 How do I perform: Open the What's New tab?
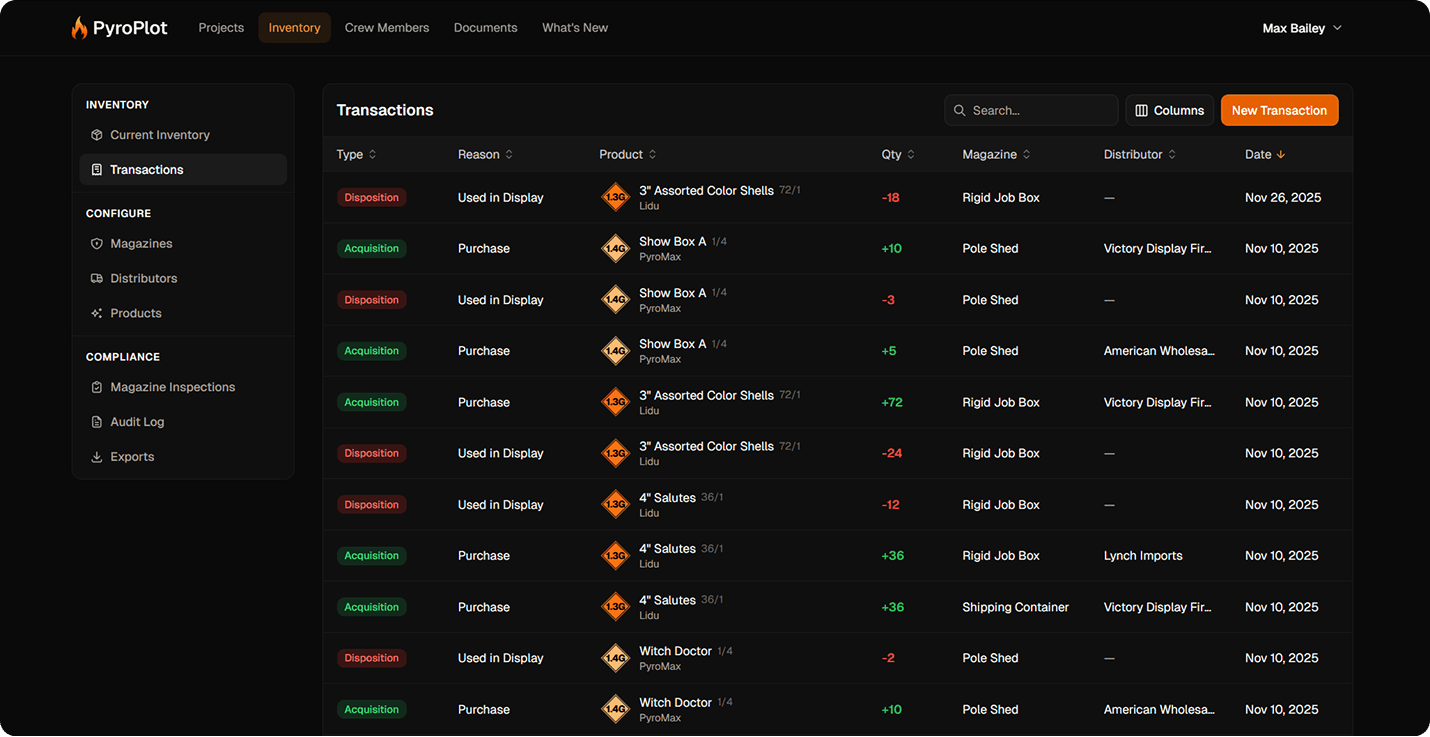click(575, 28)
